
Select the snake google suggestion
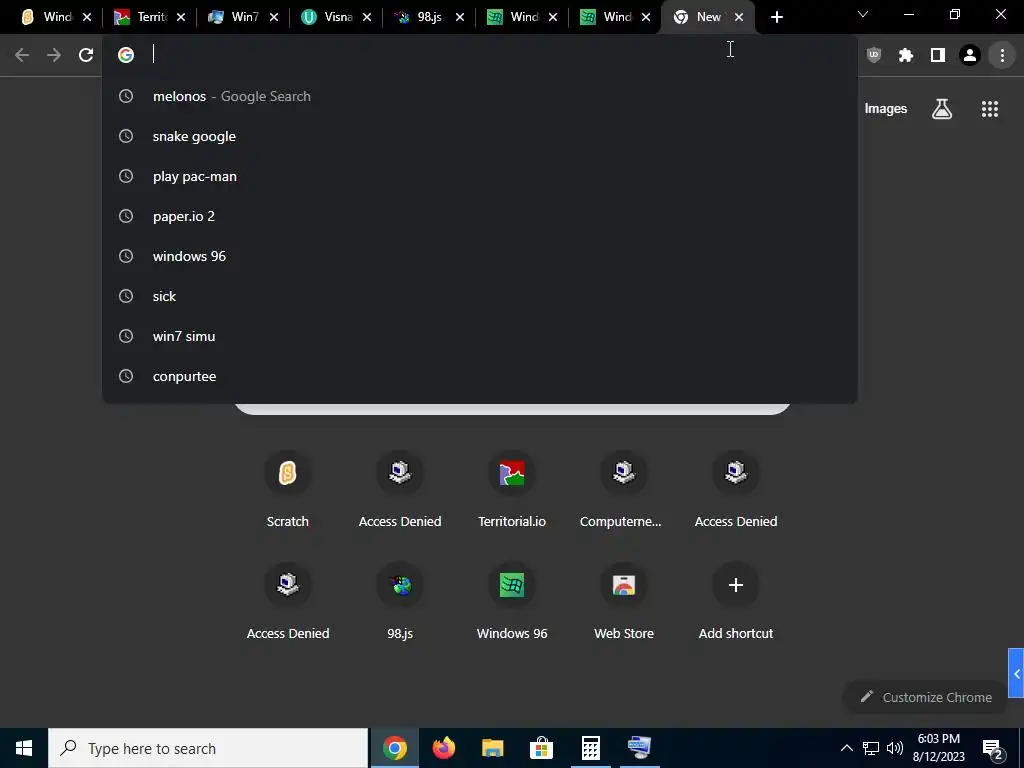(x=480, y=136)
